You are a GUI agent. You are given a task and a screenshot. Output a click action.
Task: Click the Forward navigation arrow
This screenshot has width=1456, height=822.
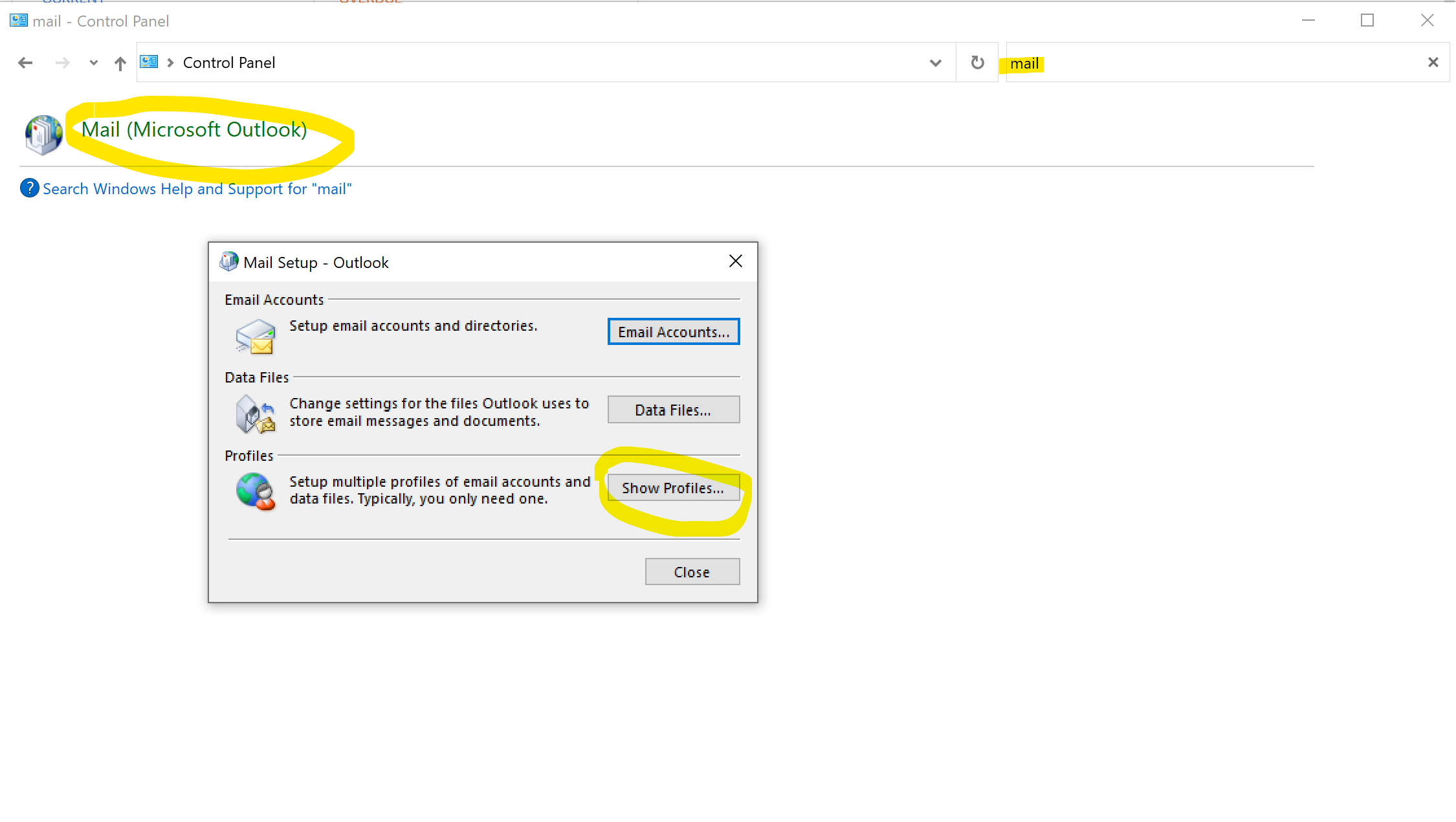62,63
